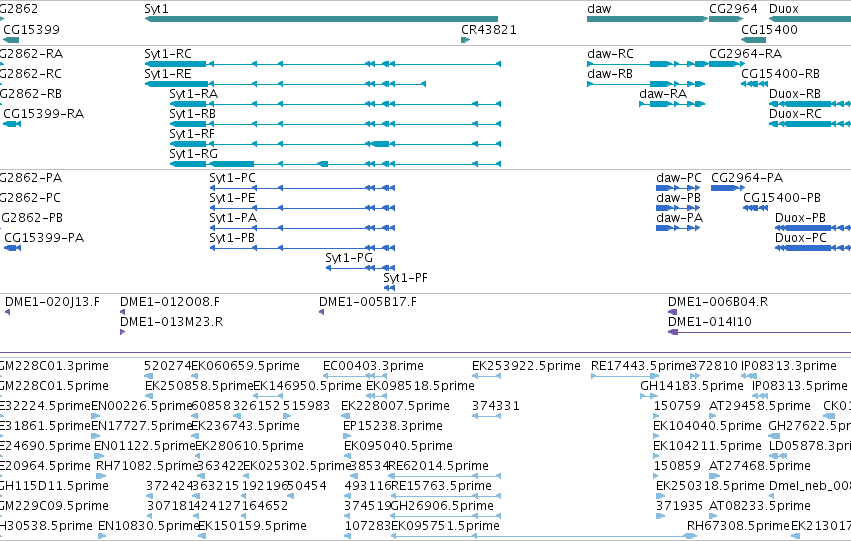The image size is (851, 541).
Task: Select EST EK095040.5prime
Action: coord(348,456)
